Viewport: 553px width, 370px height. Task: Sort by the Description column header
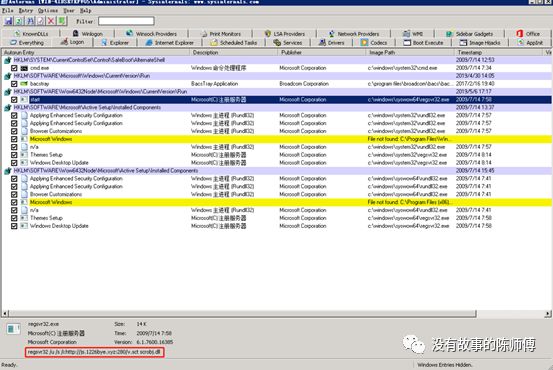pos(234,53)
